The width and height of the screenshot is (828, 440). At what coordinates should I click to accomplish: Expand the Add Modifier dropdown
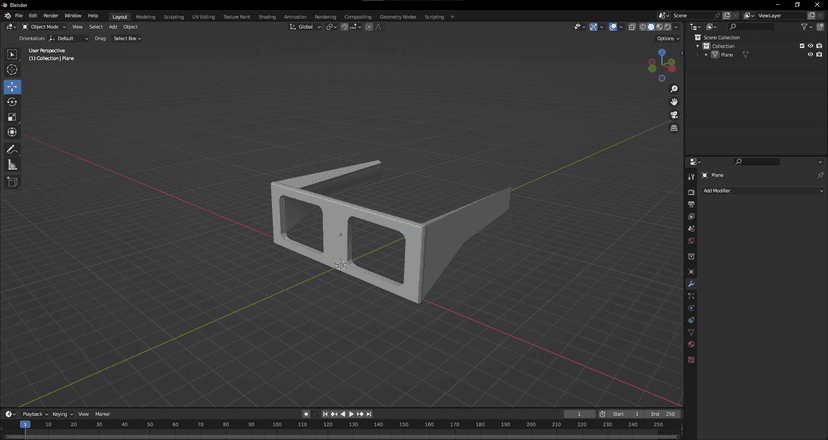coord(763,191)
